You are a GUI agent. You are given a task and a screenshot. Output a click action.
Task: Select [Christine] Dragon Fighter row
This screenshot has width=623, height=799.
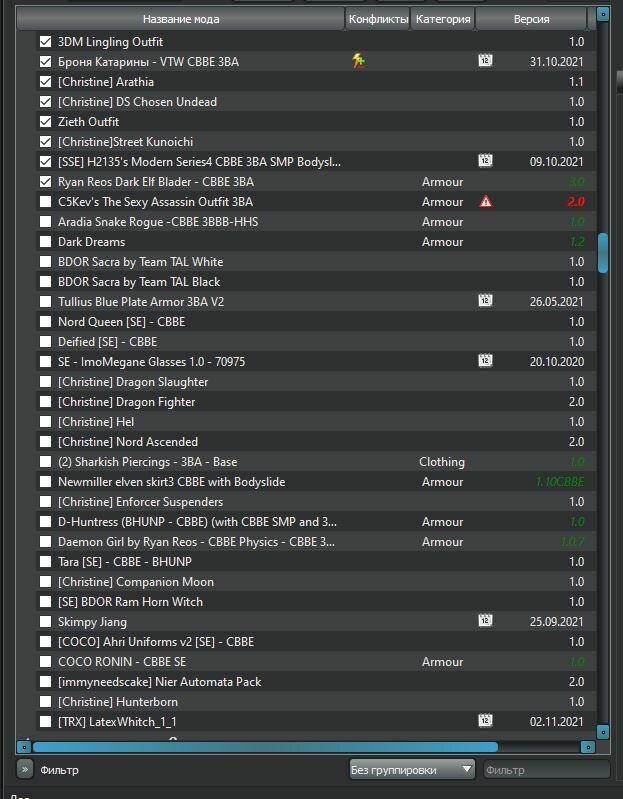(316, 402)
